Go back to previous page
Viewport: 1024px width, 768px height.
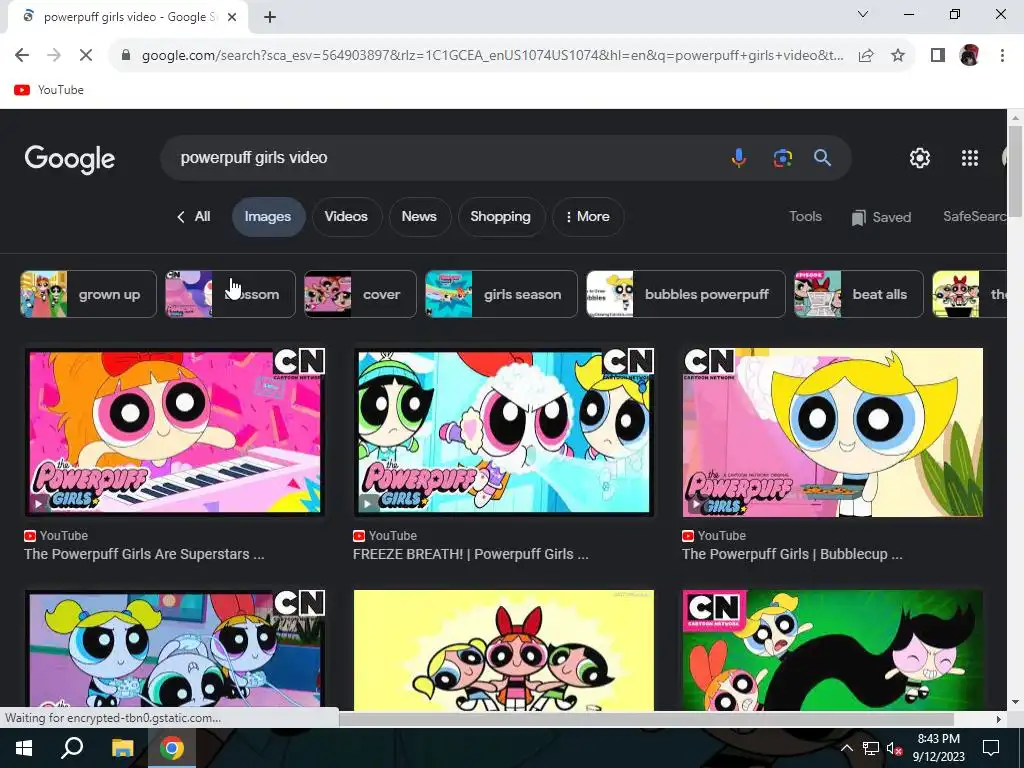click(22, 56)
